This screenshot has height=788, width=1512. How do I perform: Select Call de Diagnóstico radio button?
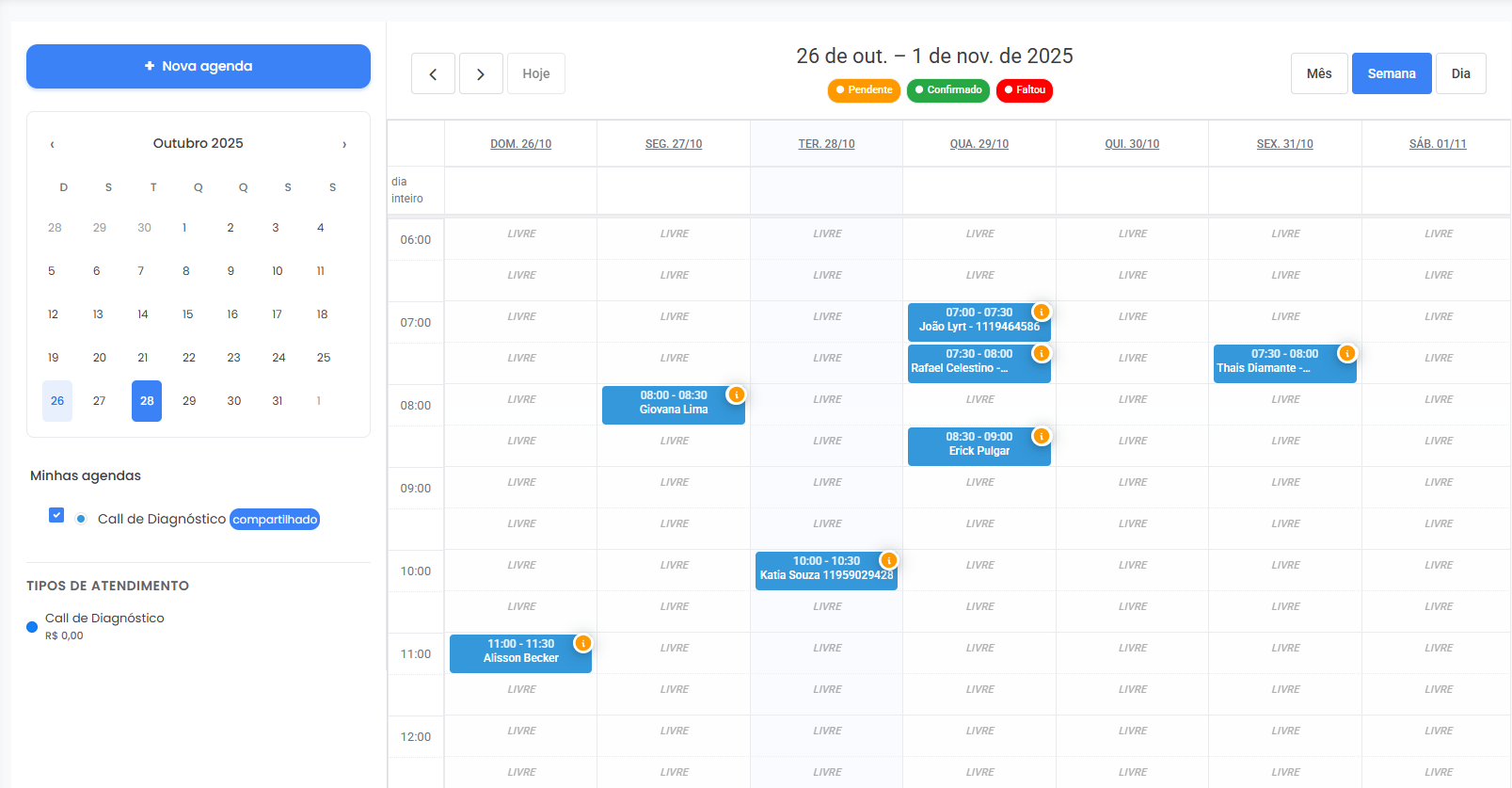point(81,519)
